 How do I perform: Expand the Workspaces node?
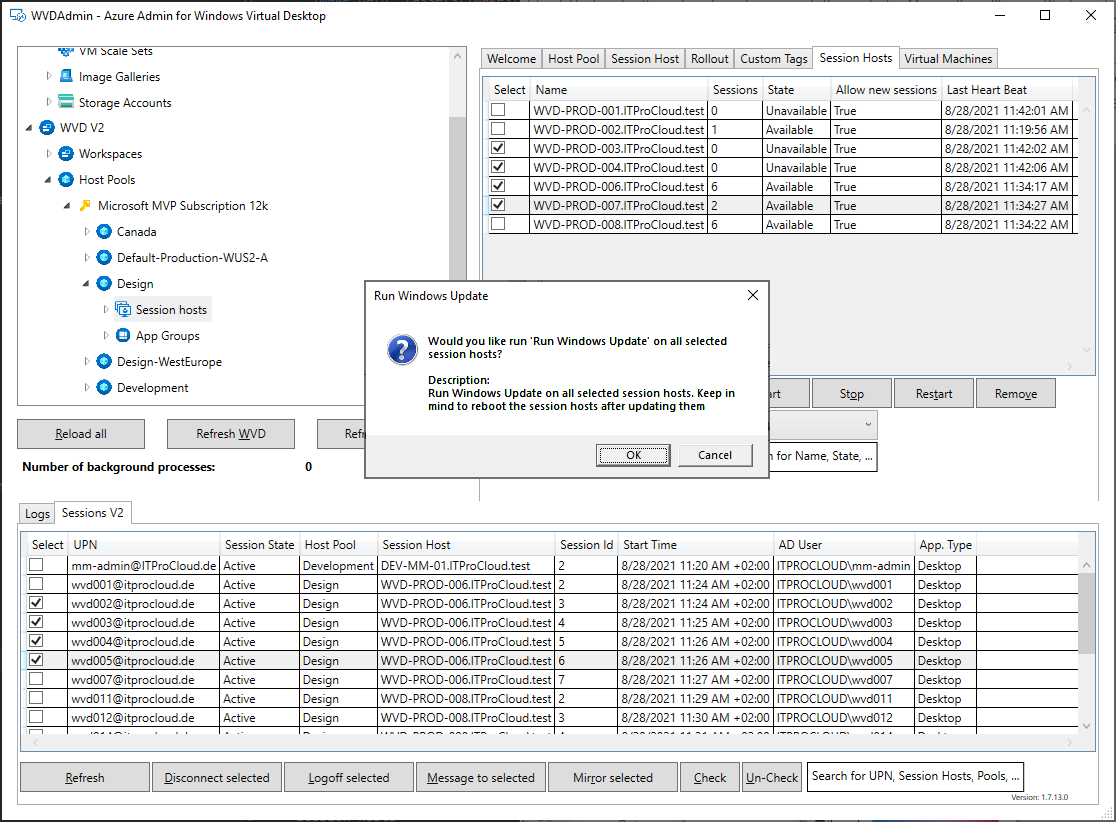(x=48, y=154)
